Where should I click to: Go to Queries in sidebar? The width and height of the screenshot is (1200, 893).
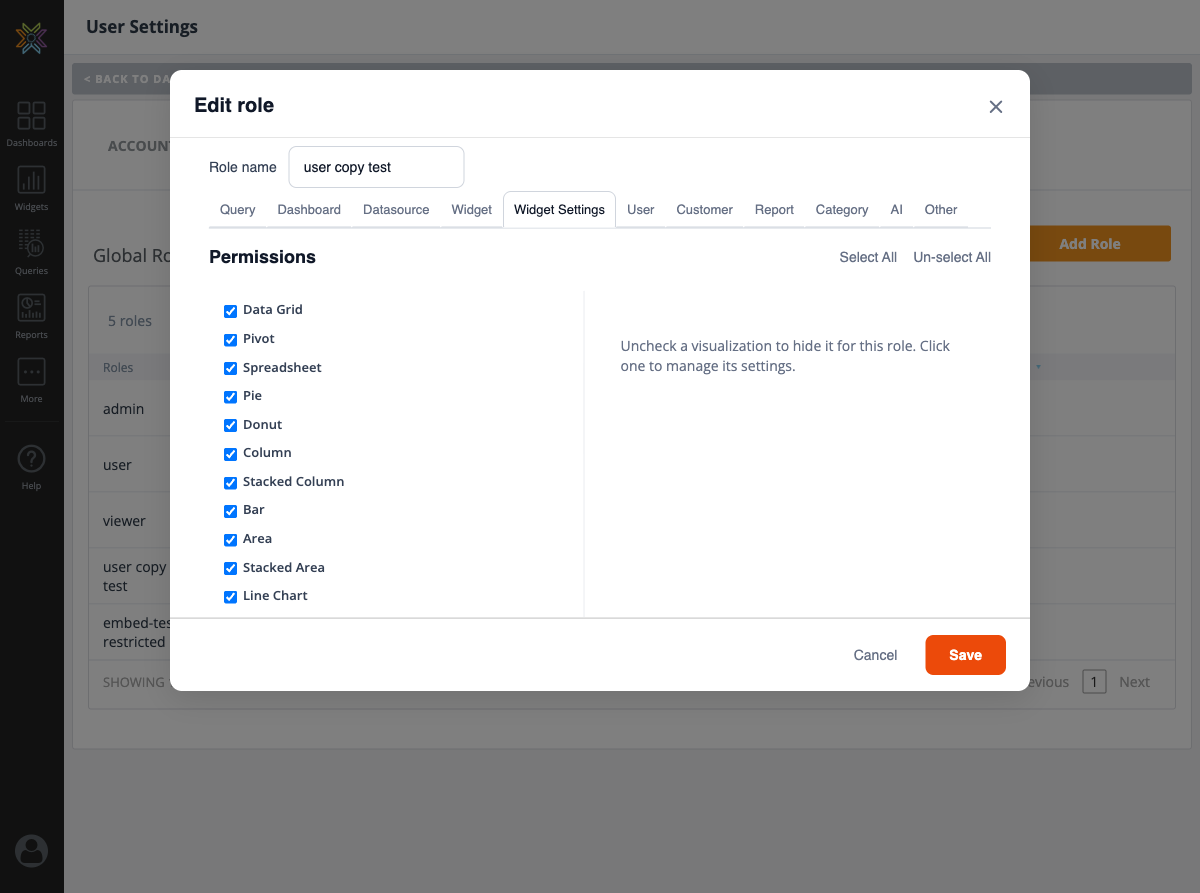32,251
